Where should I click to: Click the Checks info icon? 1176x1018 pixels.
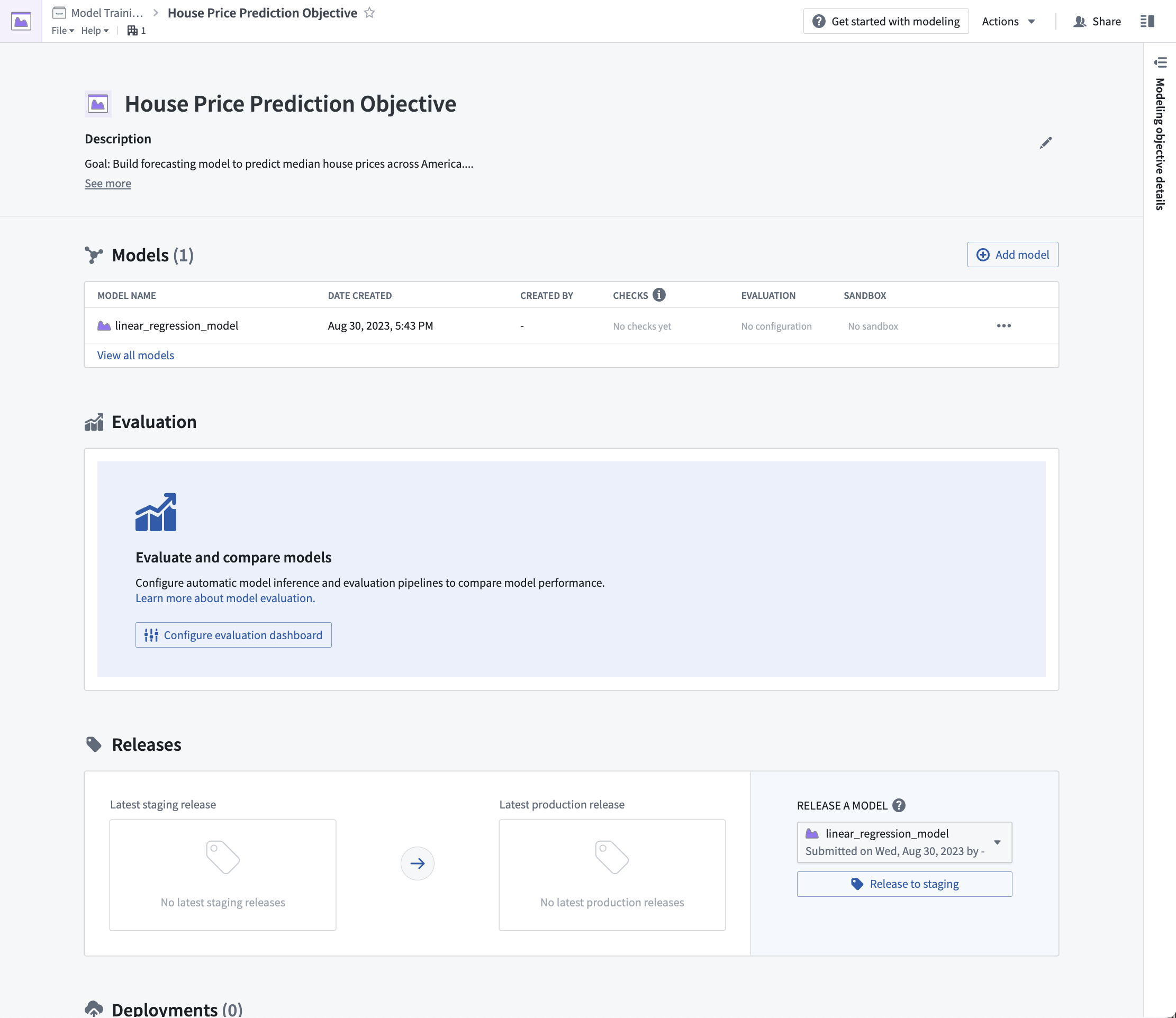658,295
